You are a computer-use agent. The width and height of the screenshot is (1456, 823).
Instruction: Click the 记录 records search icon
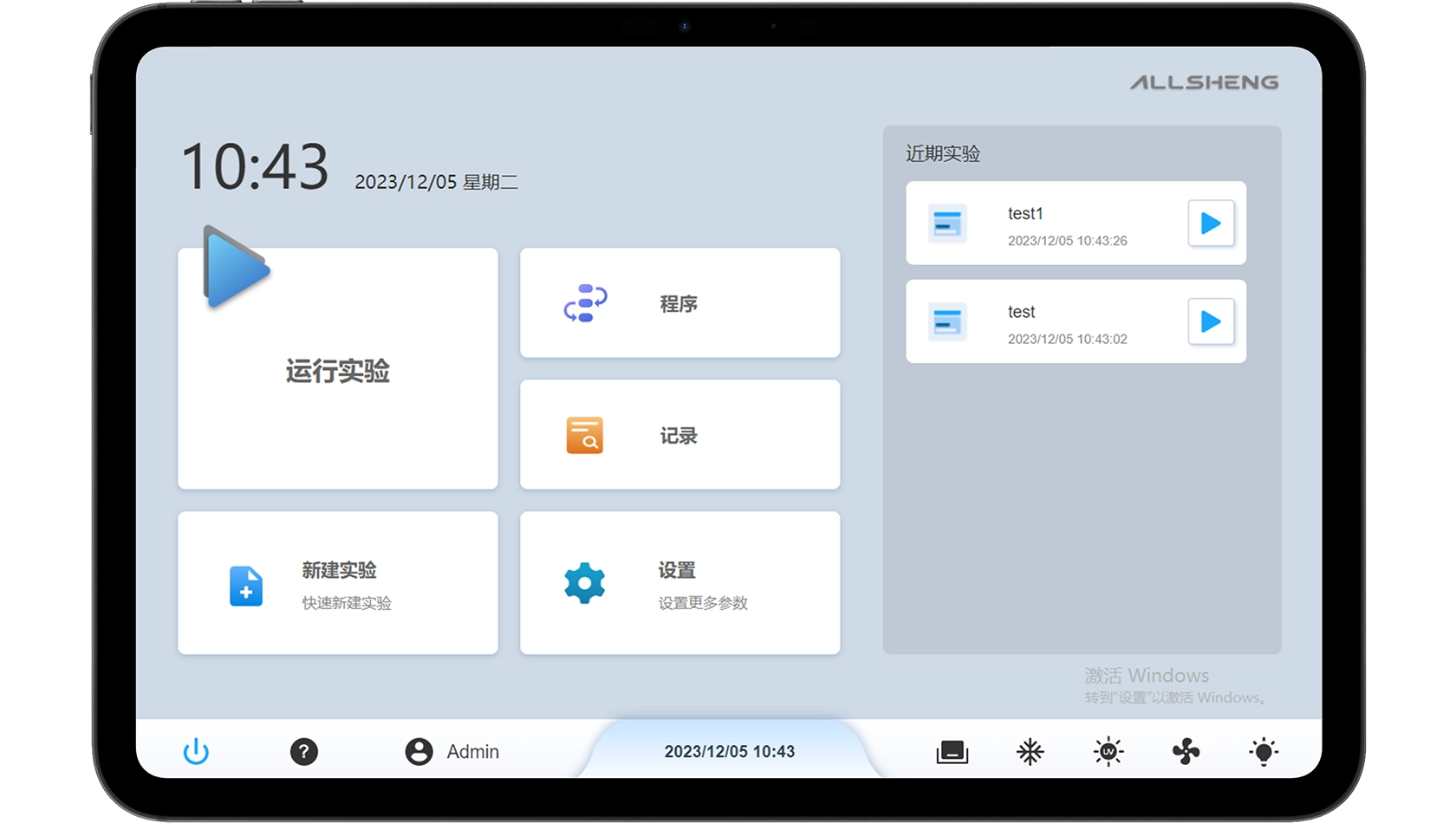(584, 435)
